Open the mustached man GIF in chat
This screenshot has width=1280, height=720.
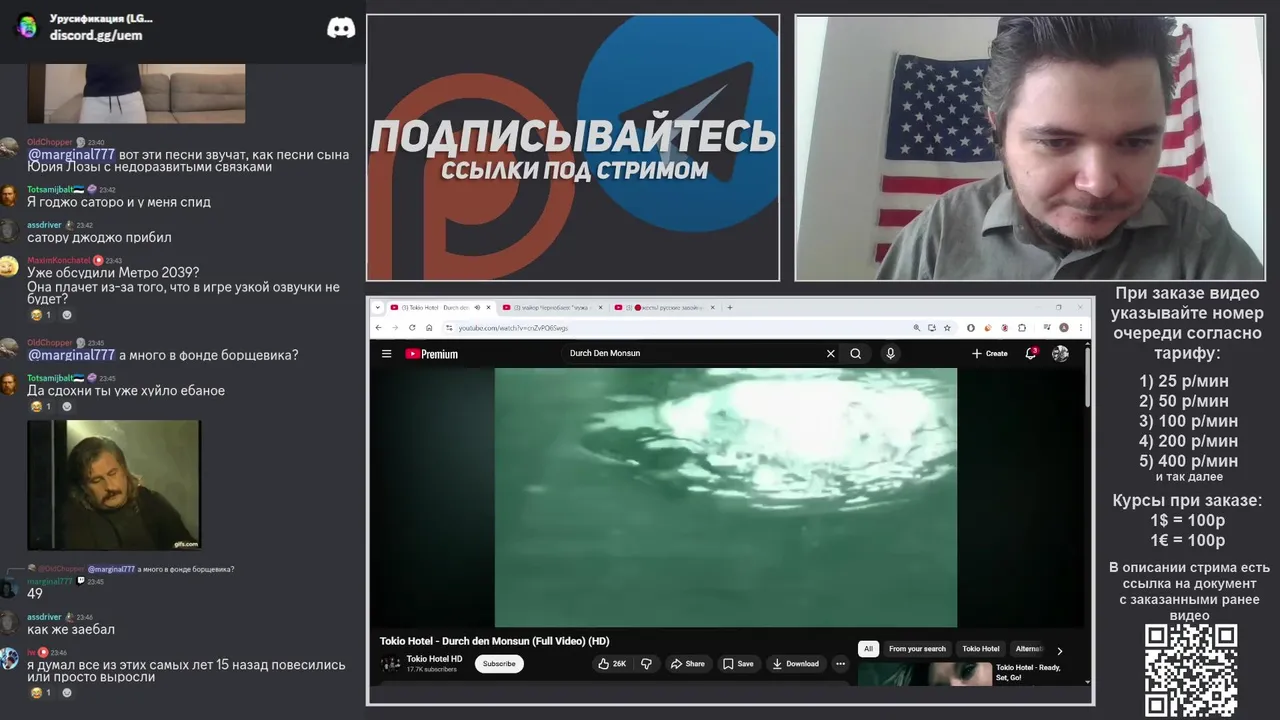(114, 485)
